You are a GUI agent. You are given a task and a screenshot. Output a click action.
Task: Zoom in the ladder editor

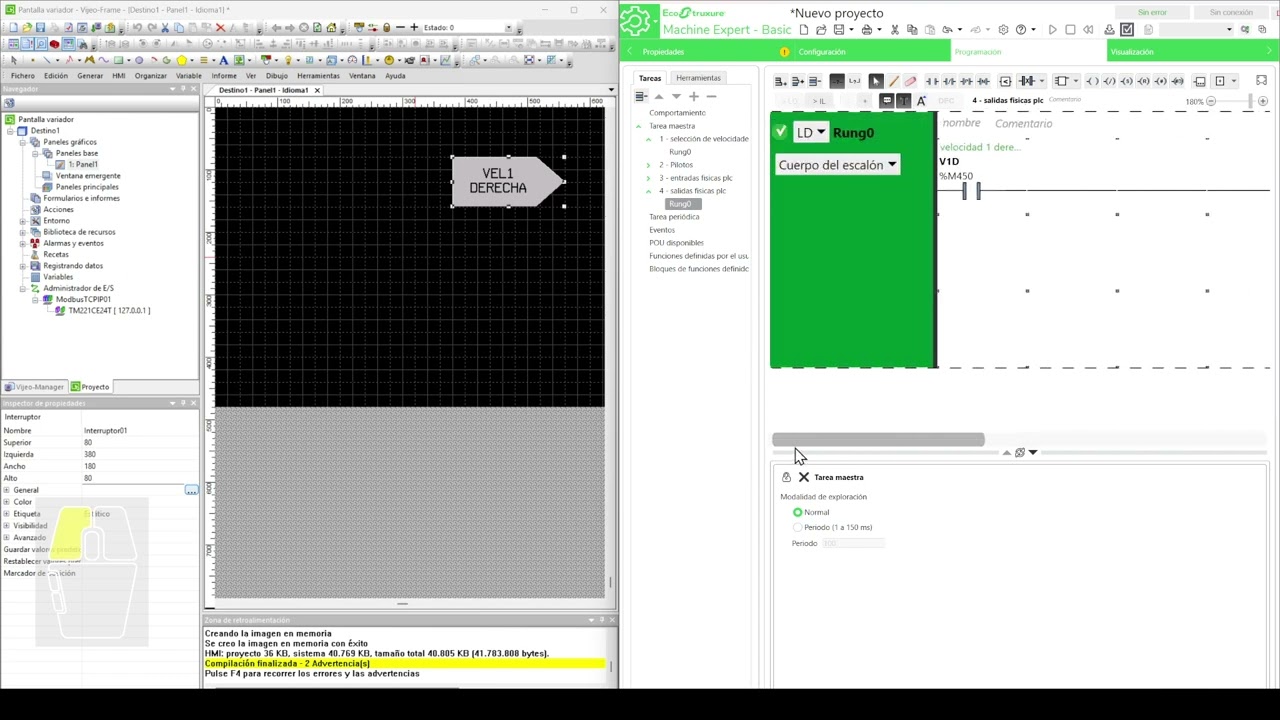pos(1263,101)
